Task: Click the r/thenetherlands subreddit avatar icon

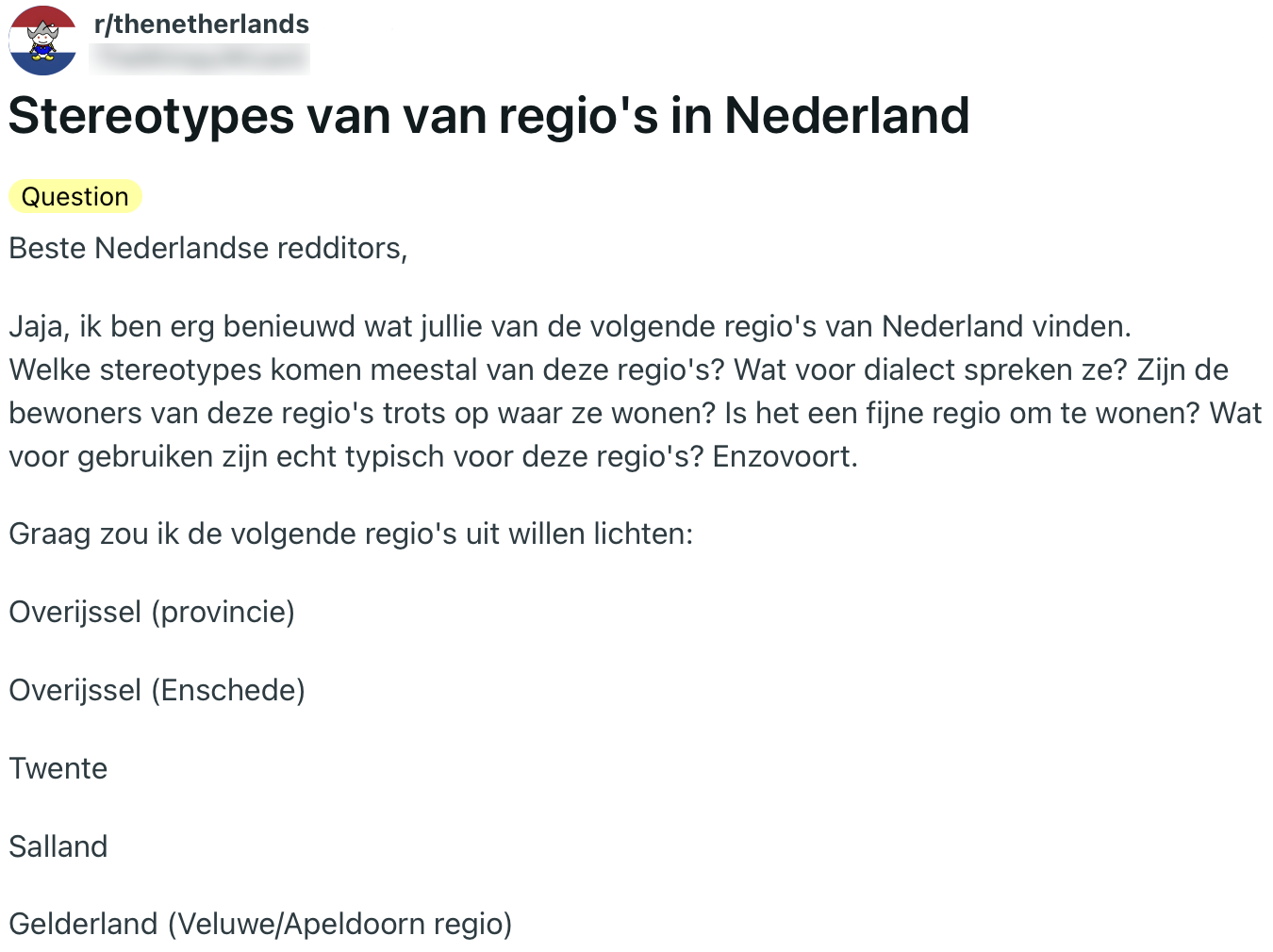Action: [42, 41]
